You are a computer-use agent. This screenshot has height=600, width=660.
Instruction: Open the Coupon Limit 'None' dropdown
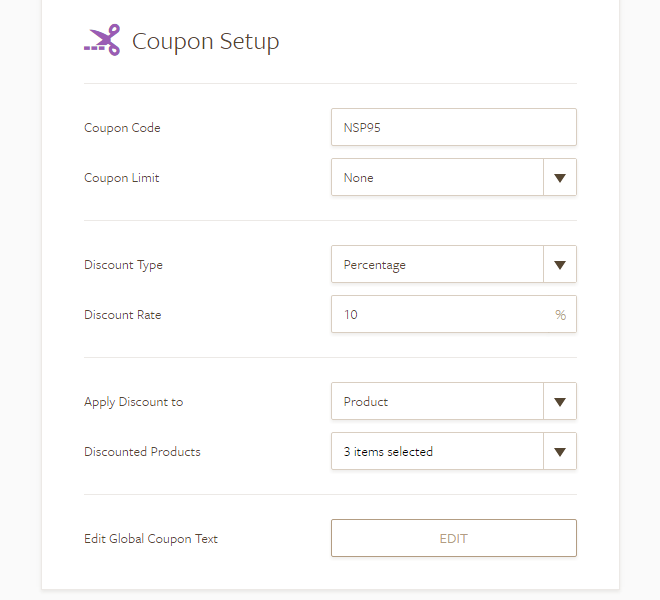437,178
